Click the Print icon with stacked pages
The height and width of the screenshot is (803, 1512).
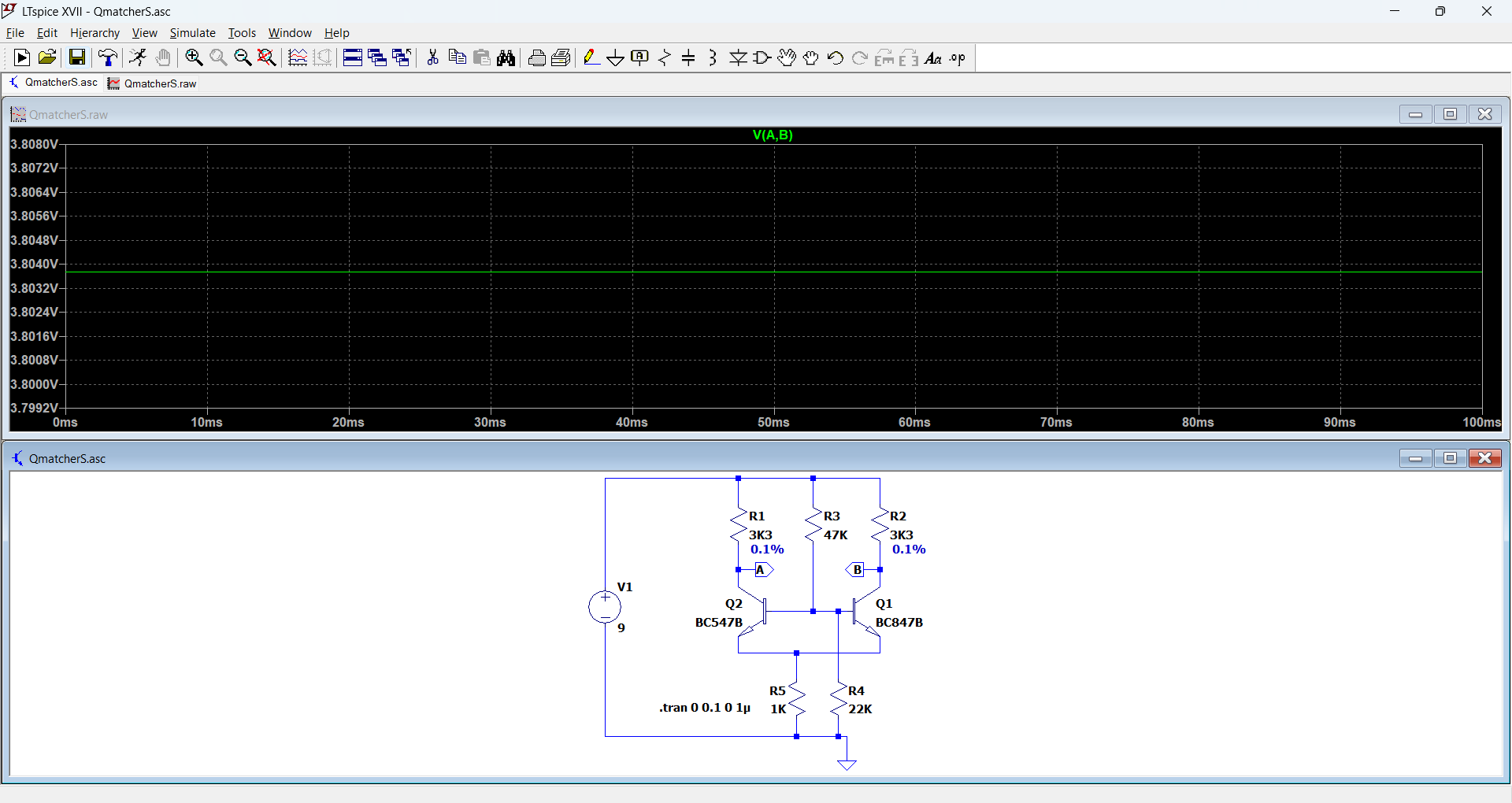coord(561,57)
